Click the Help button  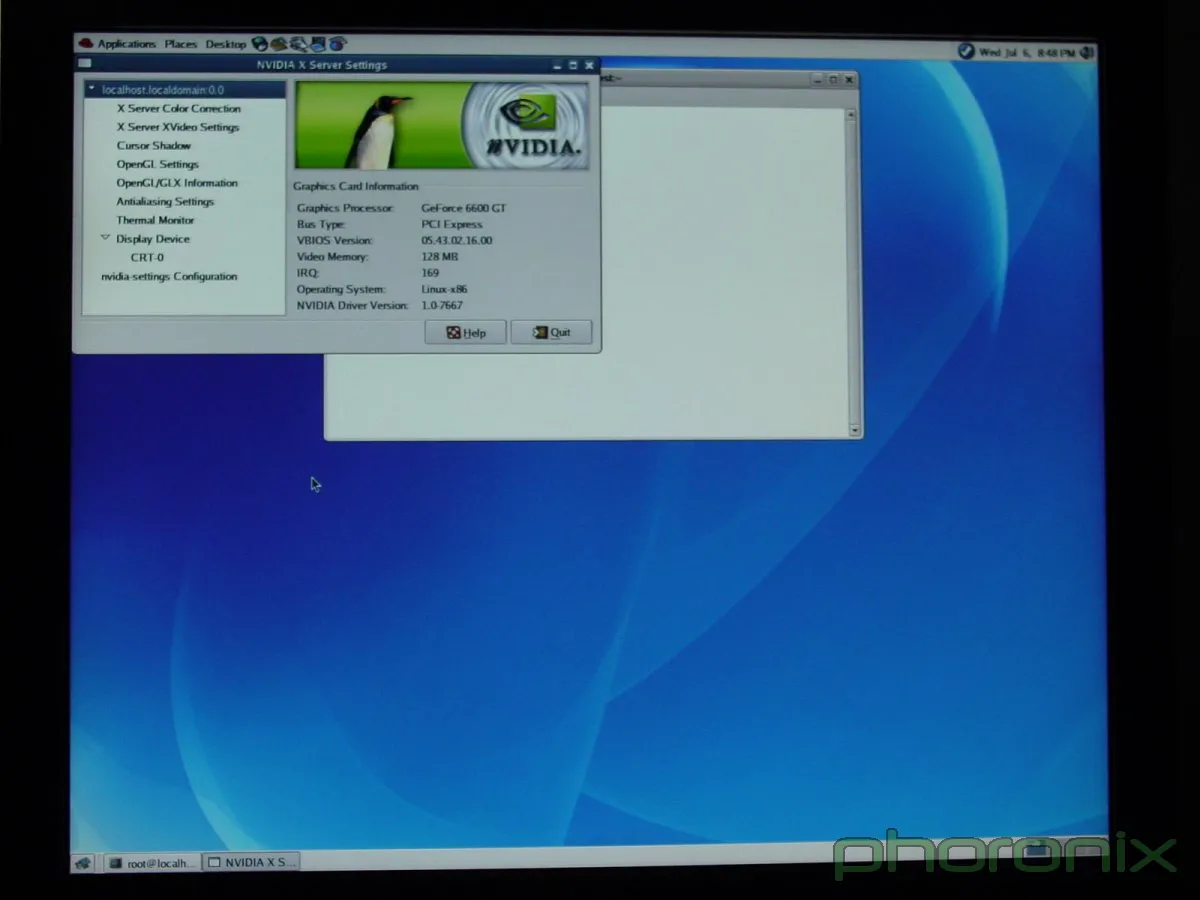pyautogui.click(x=465, y=333)
